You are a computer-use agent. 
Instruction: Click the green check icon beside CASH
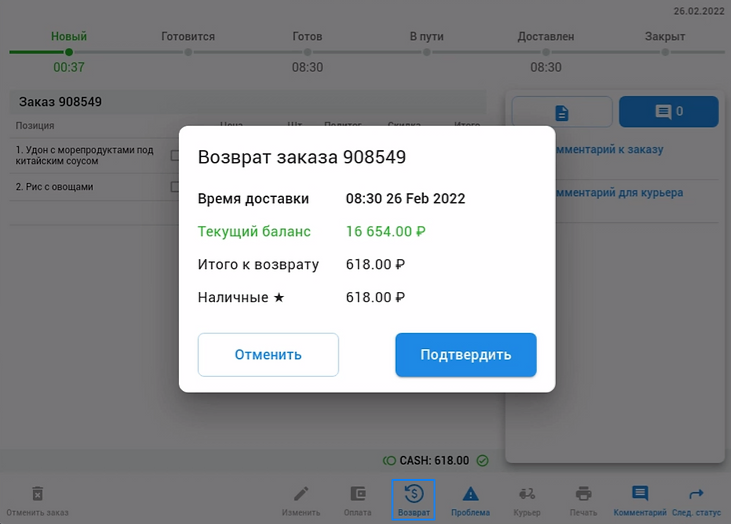coord(483,461)
